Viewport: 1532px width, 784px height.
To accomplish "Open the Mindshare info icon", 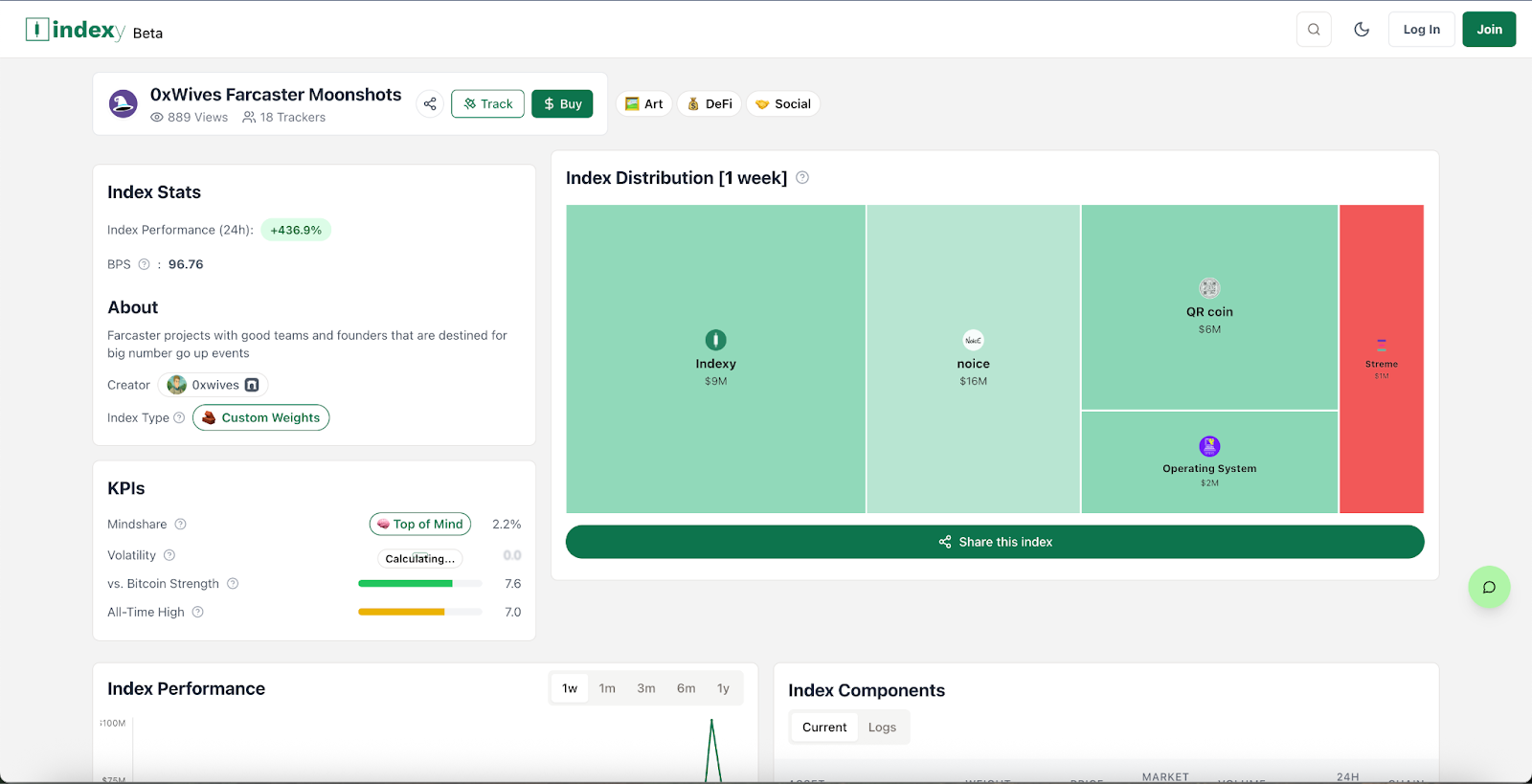I will click(180, 525).
